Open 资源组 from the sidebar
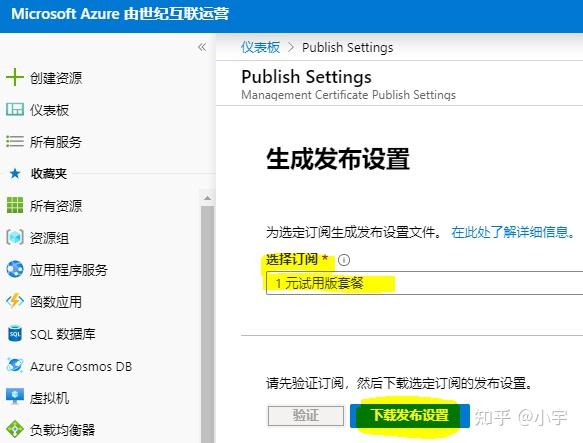This screenshot has width=583, height=443. 49,238
